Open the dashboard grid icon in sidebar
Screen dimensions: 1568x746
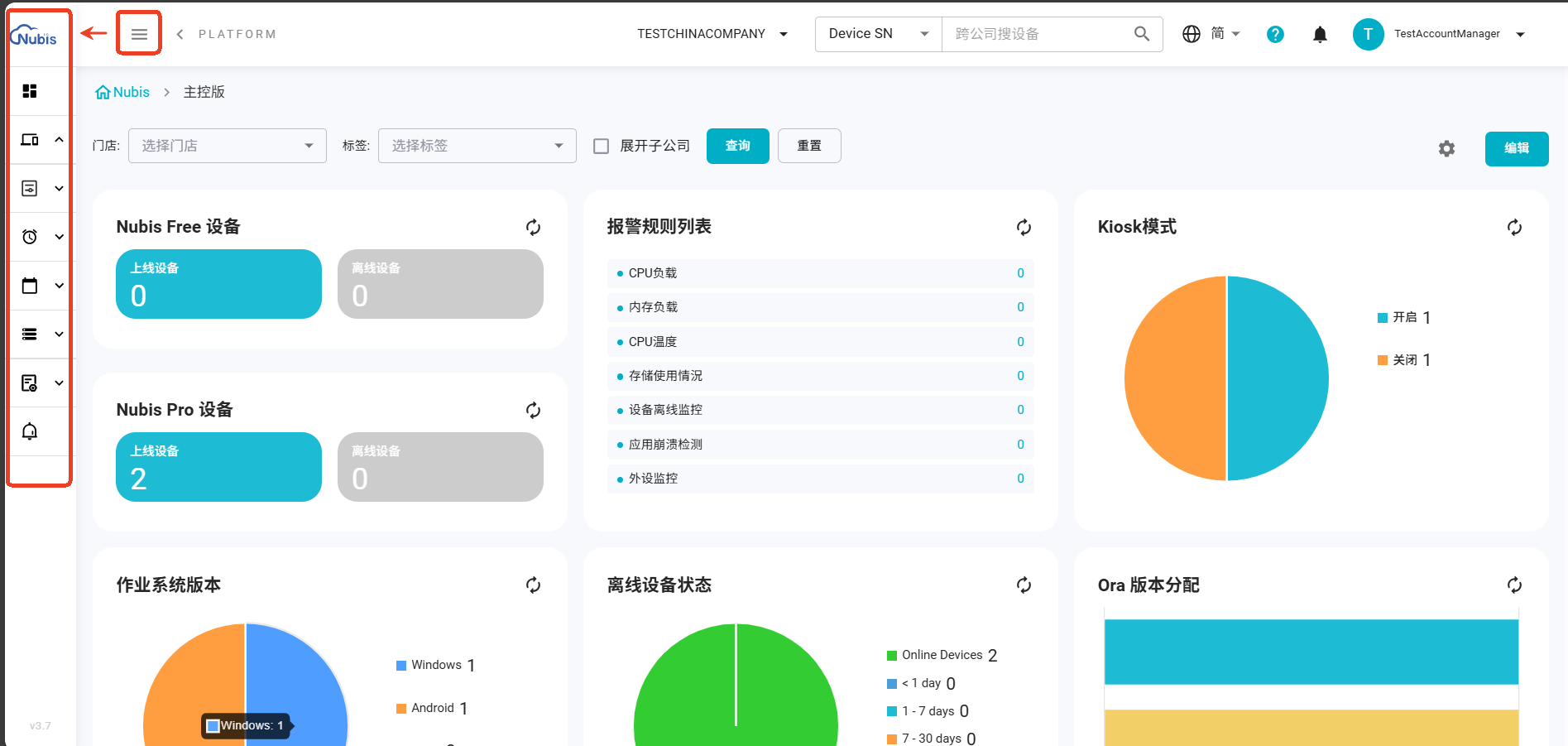click(30, 91)
